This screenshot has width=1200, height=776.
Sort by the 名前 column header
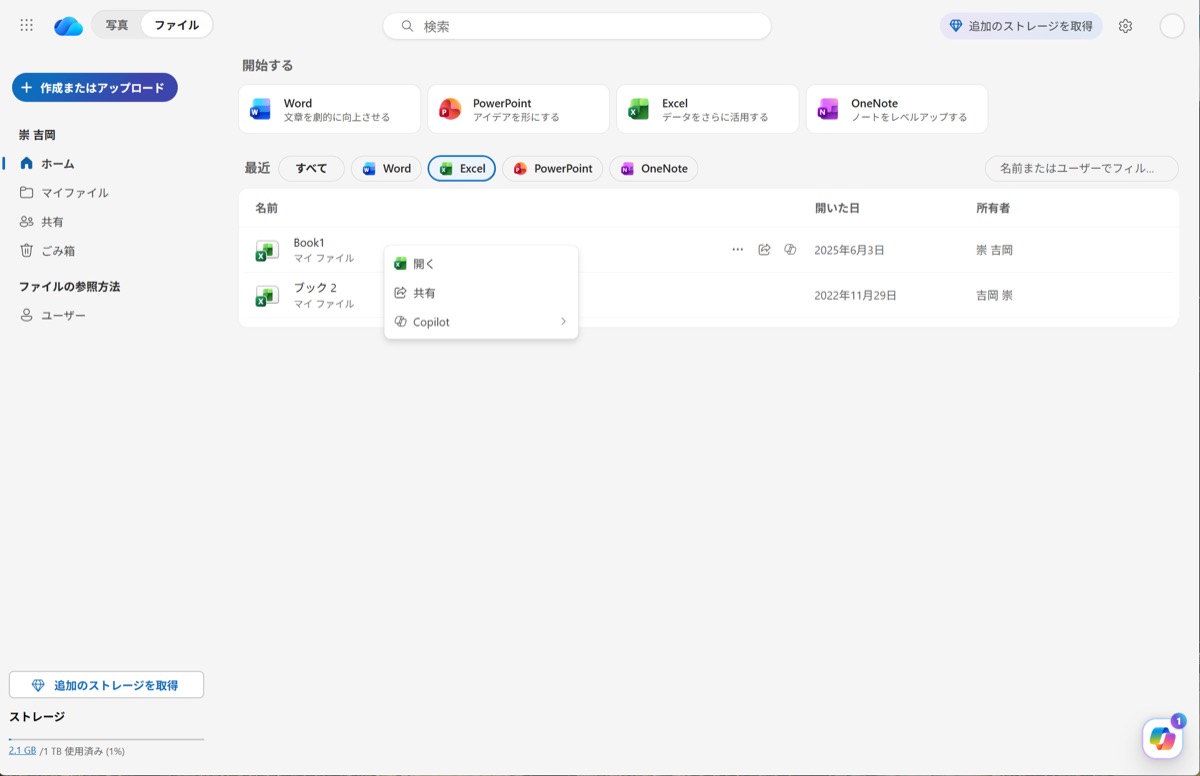pyautogui.click(x=266, y=208)
